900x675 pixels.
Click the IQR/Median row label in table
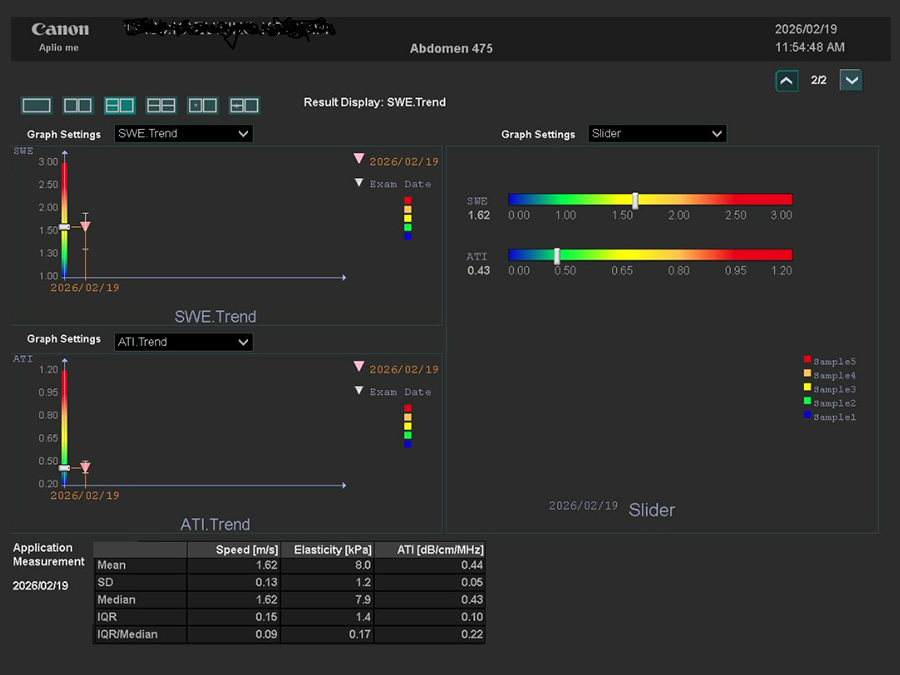click(x=127, y=634)
